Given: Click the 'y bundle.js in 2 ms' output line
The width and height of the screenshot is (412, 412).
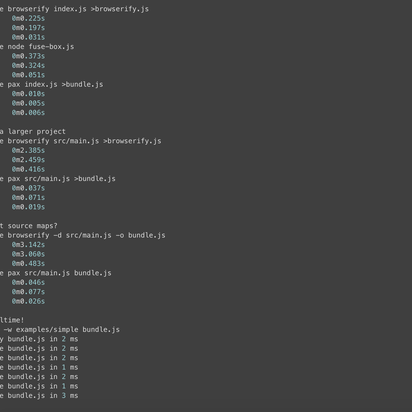Looking at the screenshot, I should tap(39, 339).
